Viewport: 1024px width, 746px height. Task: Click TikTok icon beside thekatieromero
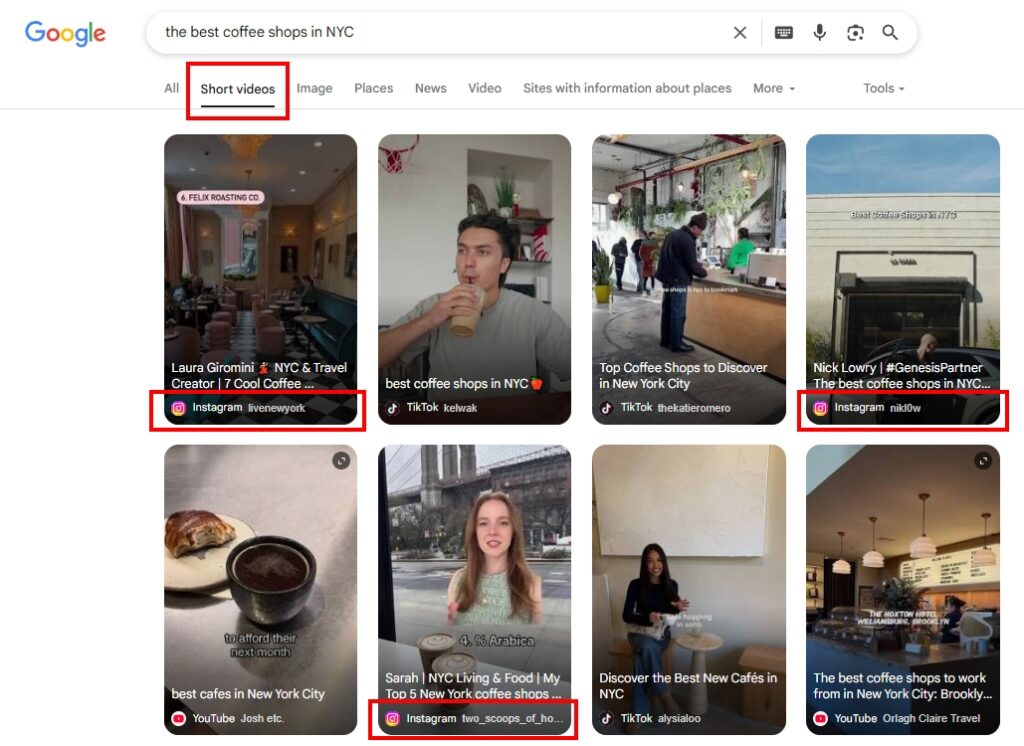(x=607, y=408)
